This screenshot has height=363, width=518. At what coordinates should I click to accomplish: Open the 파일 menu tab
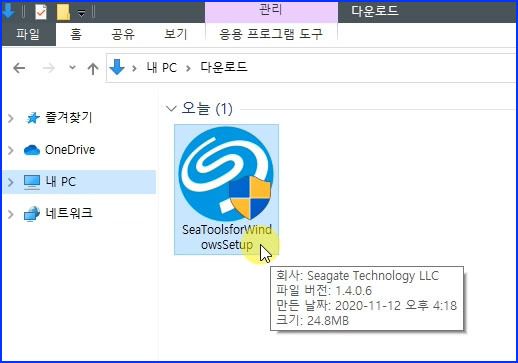(28, 34)
